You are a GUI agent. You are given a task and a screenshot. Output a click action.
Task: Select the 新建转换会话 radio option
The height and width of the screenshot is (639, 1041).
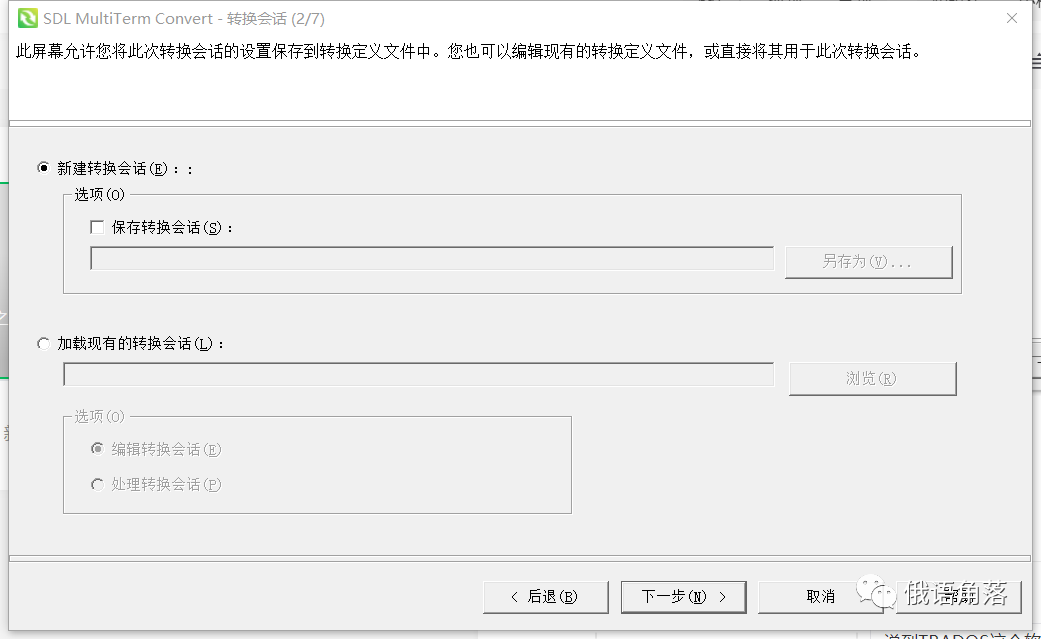[x=43, y=168]
